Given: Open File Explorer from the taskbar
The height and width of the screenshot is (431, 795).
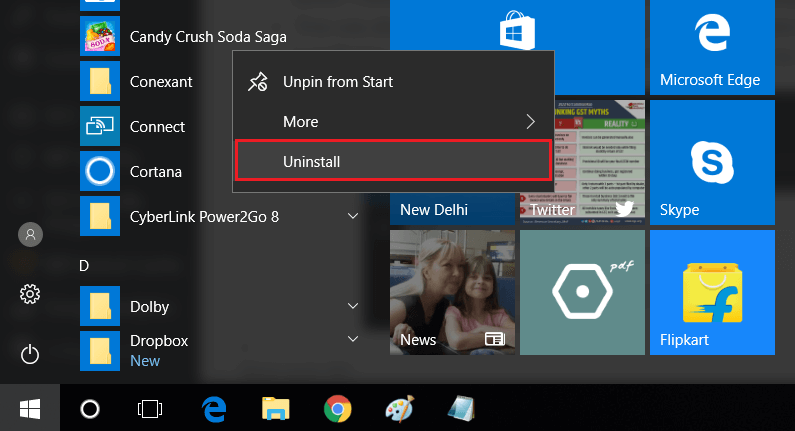Looking at the screenshot, I should pos(276,409).
